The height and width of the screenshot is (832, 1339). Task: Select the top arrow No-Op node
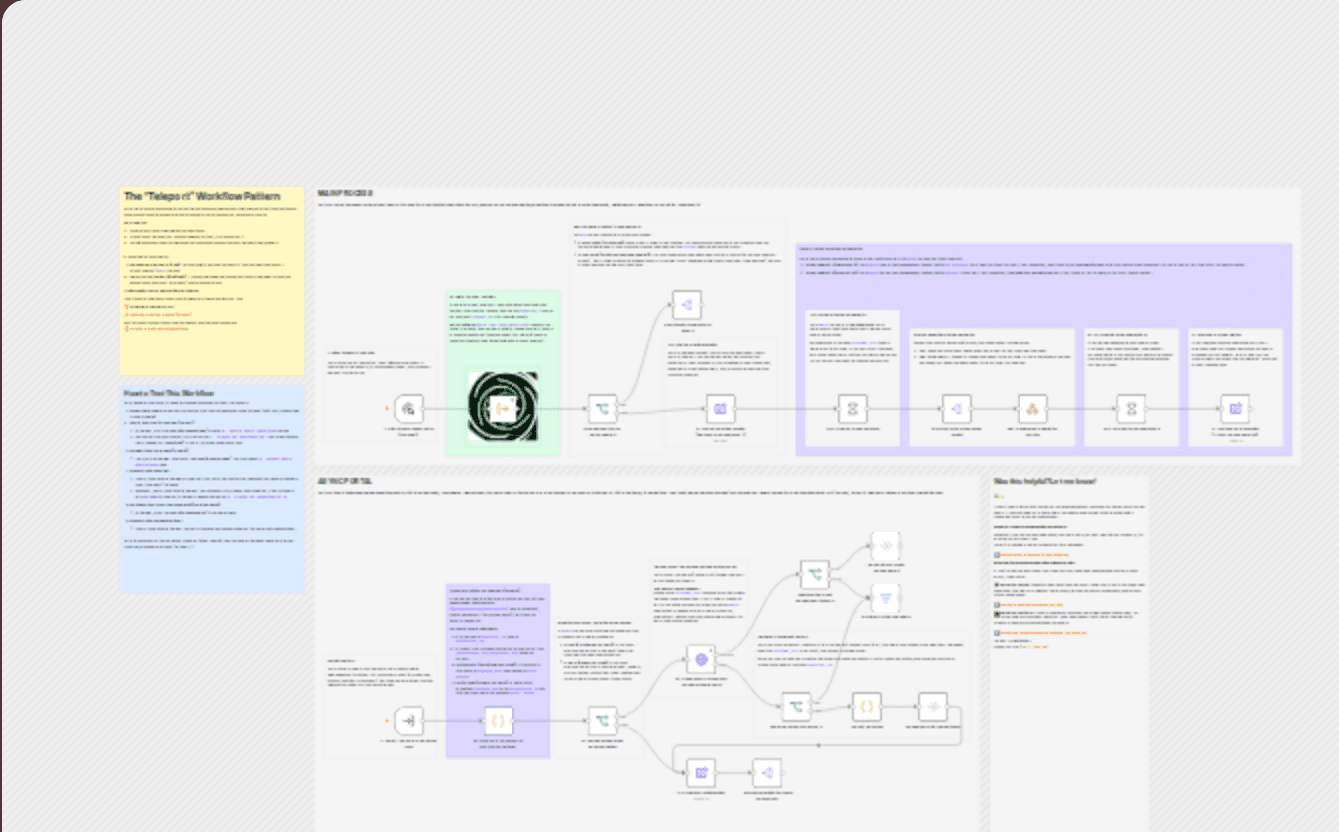(885, 546)
